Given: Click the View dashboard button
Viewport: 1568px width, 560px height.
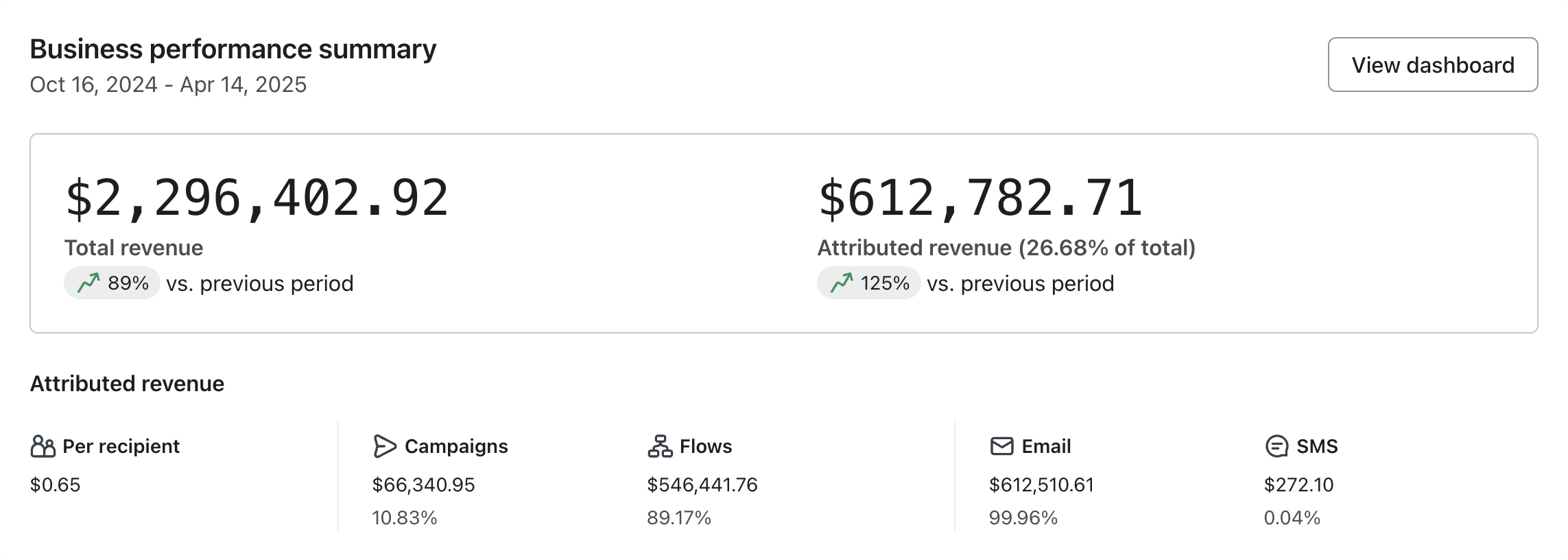Looking at the screenshot, I should tap(1432, 65).
